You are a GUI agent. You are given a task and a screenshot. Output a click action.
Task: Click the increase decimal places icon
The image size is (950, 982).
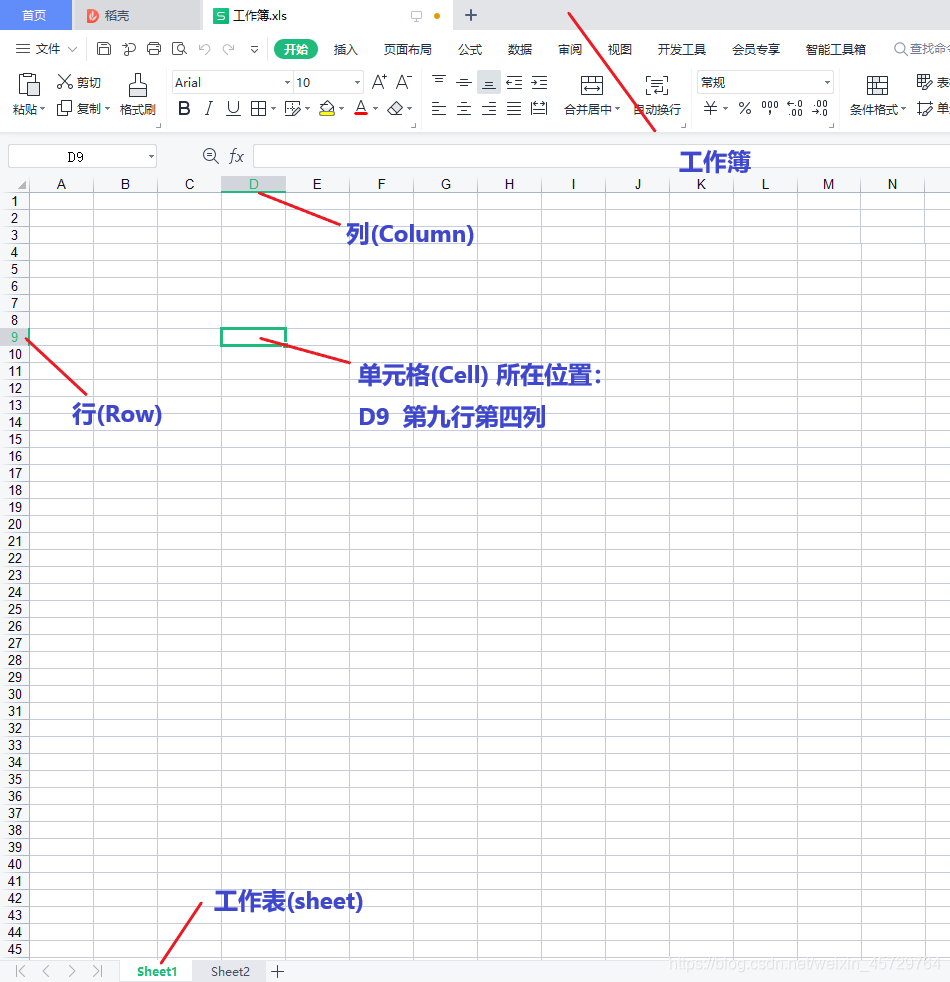(795, 108)
